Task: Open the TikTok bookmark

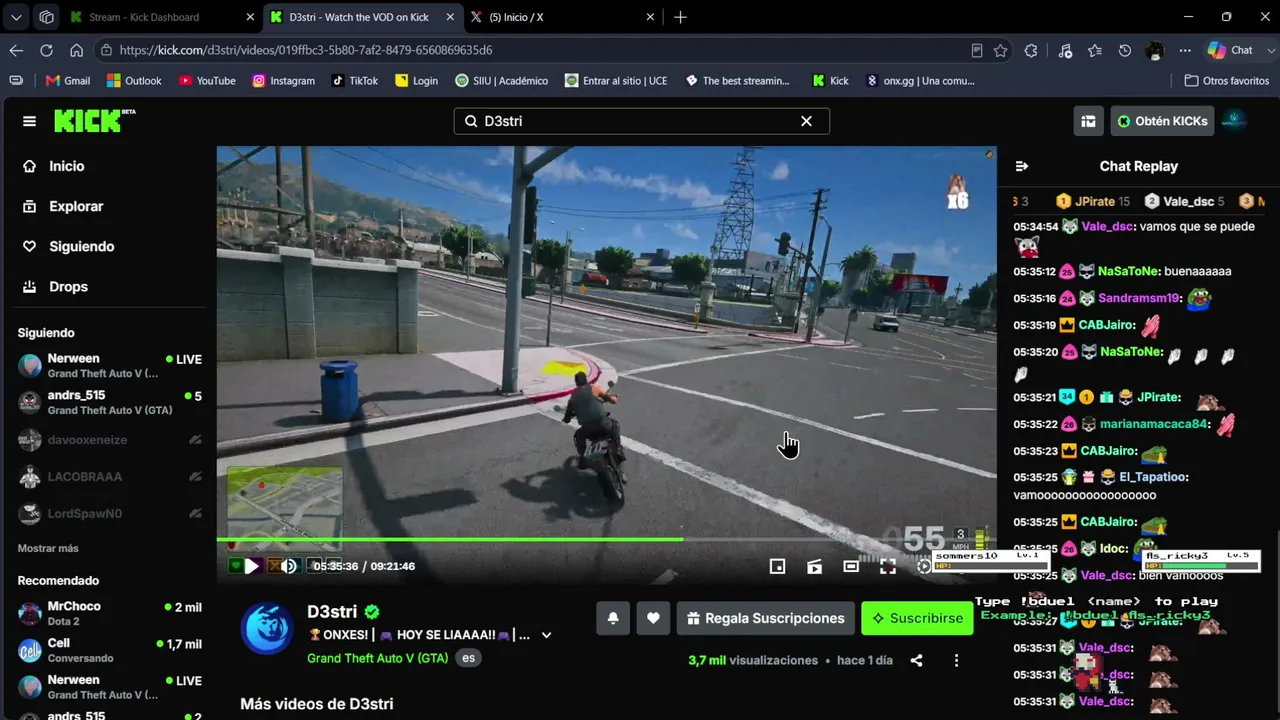Action: tap(355, 81)
